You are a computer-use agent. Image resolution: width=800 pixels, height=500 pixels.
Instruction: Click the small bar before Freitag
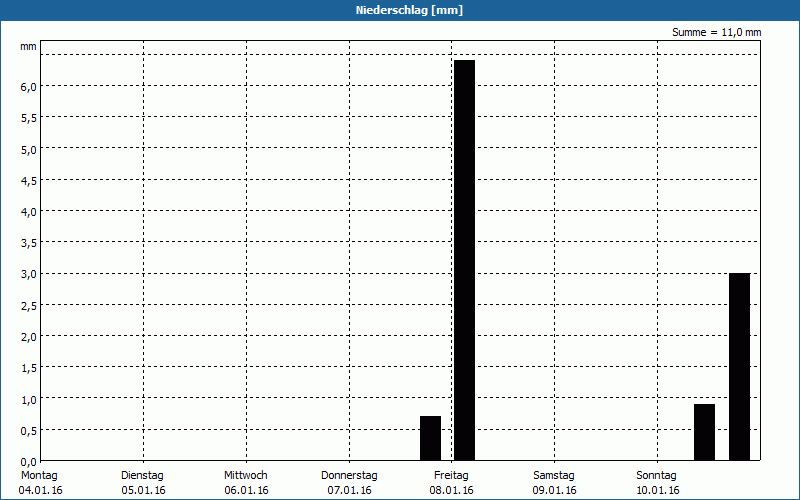430,438
